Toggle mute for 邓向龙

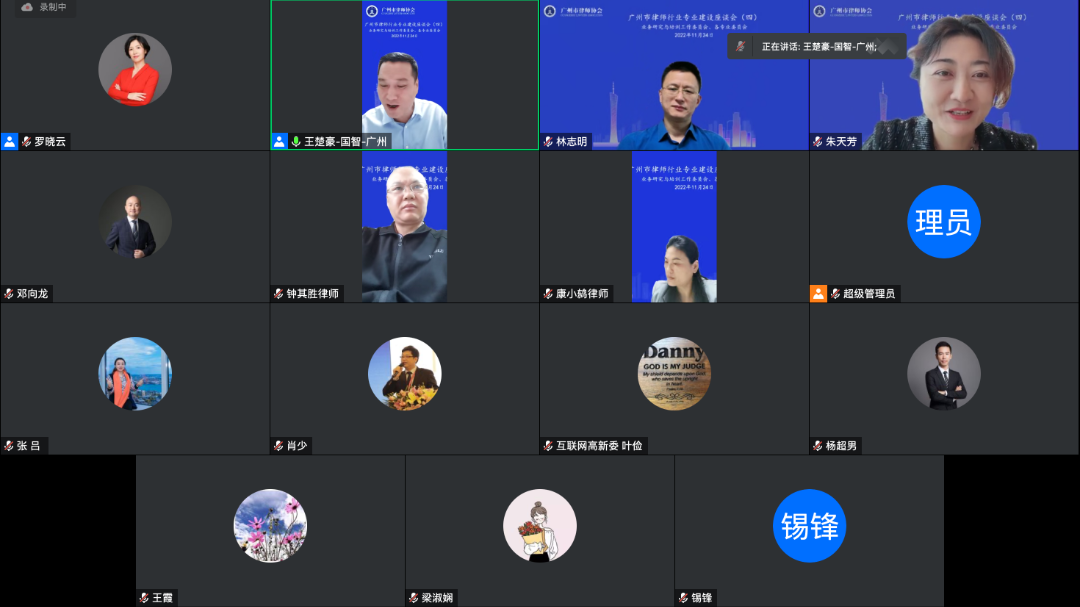9,294
